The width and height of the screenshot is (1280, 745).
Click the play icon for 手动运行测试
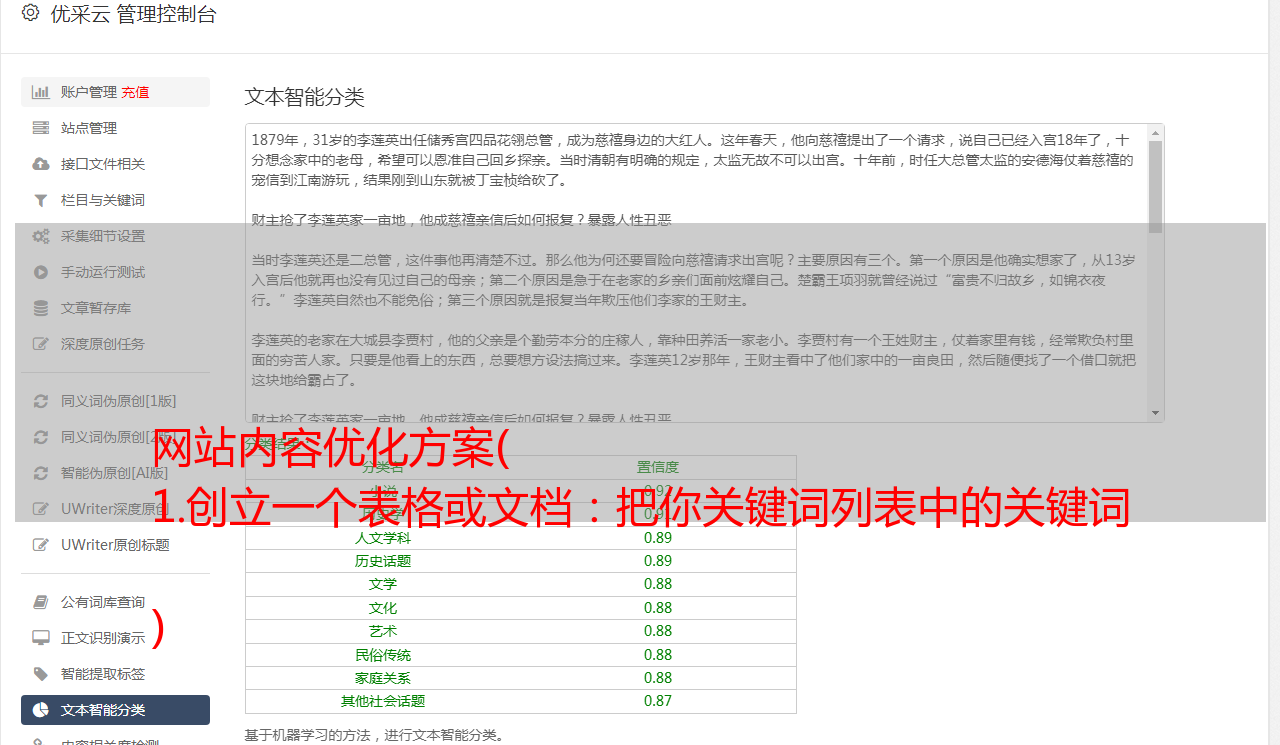pyautogui.click(x=41, y=272)
